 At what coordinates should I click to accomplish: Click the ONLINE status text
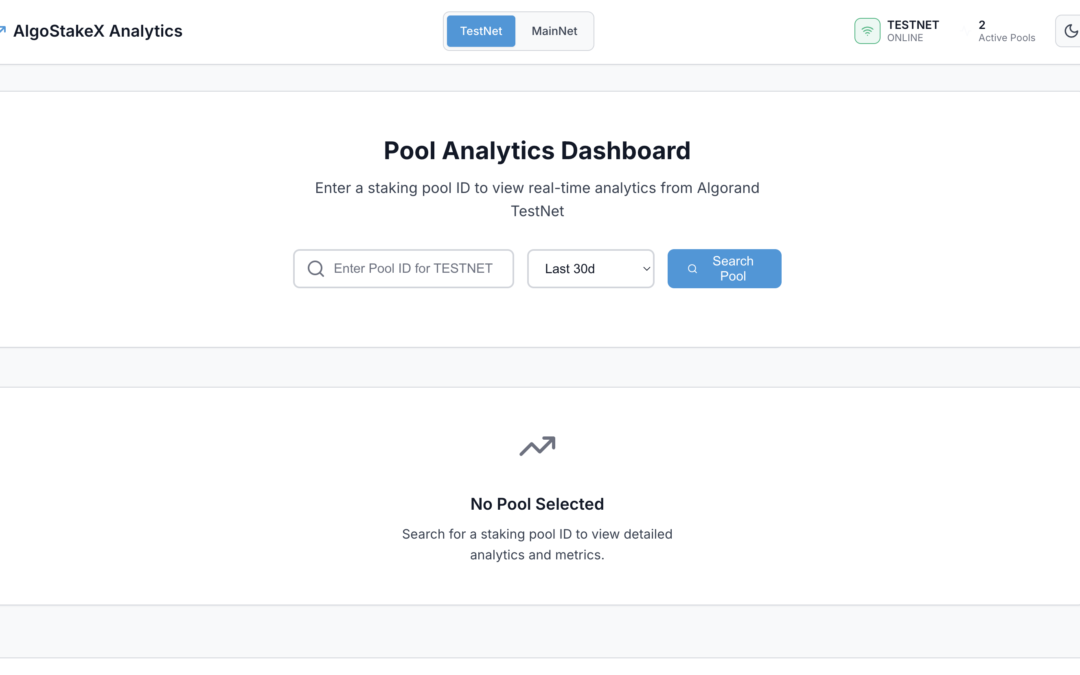[905, 38]
